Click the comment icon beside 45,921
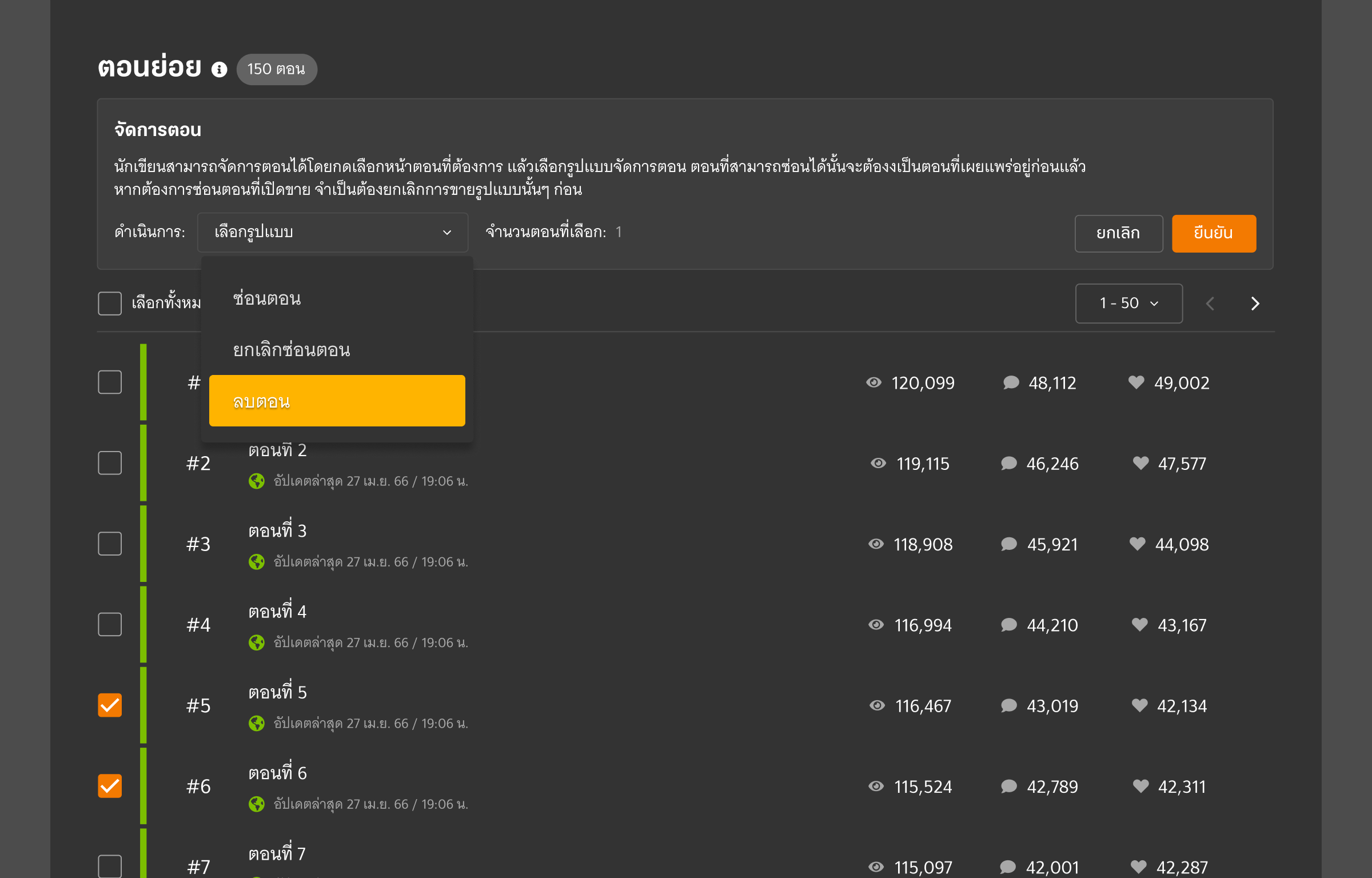The image size is (1372, 878). click(x=1009, y=544)
